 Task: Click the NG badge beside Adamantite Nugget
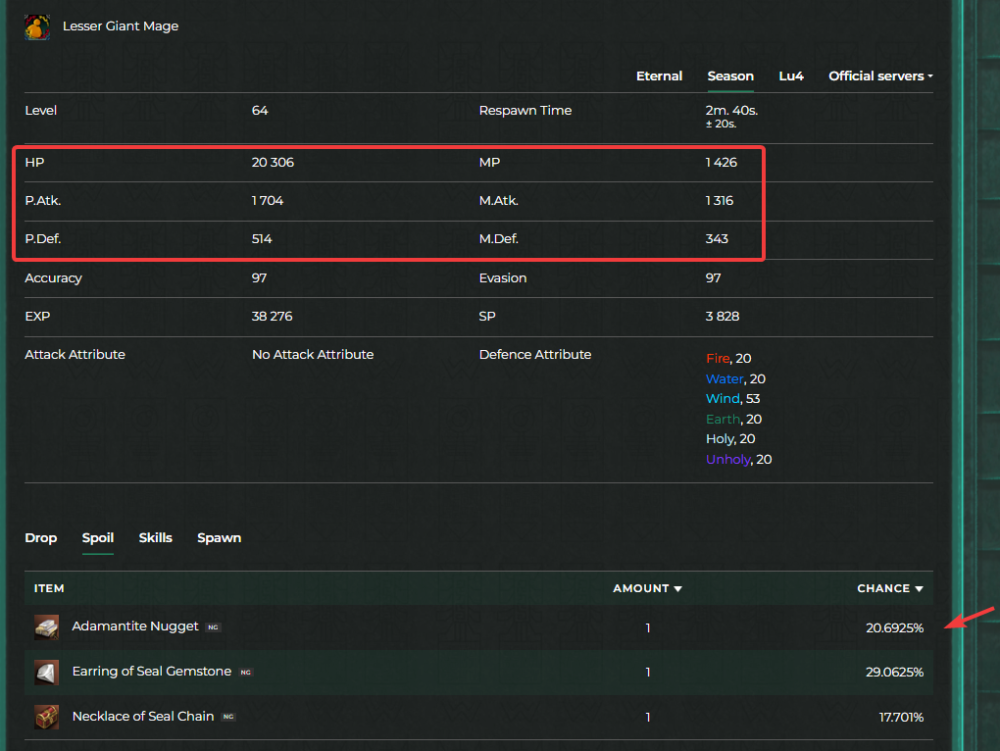213,627
